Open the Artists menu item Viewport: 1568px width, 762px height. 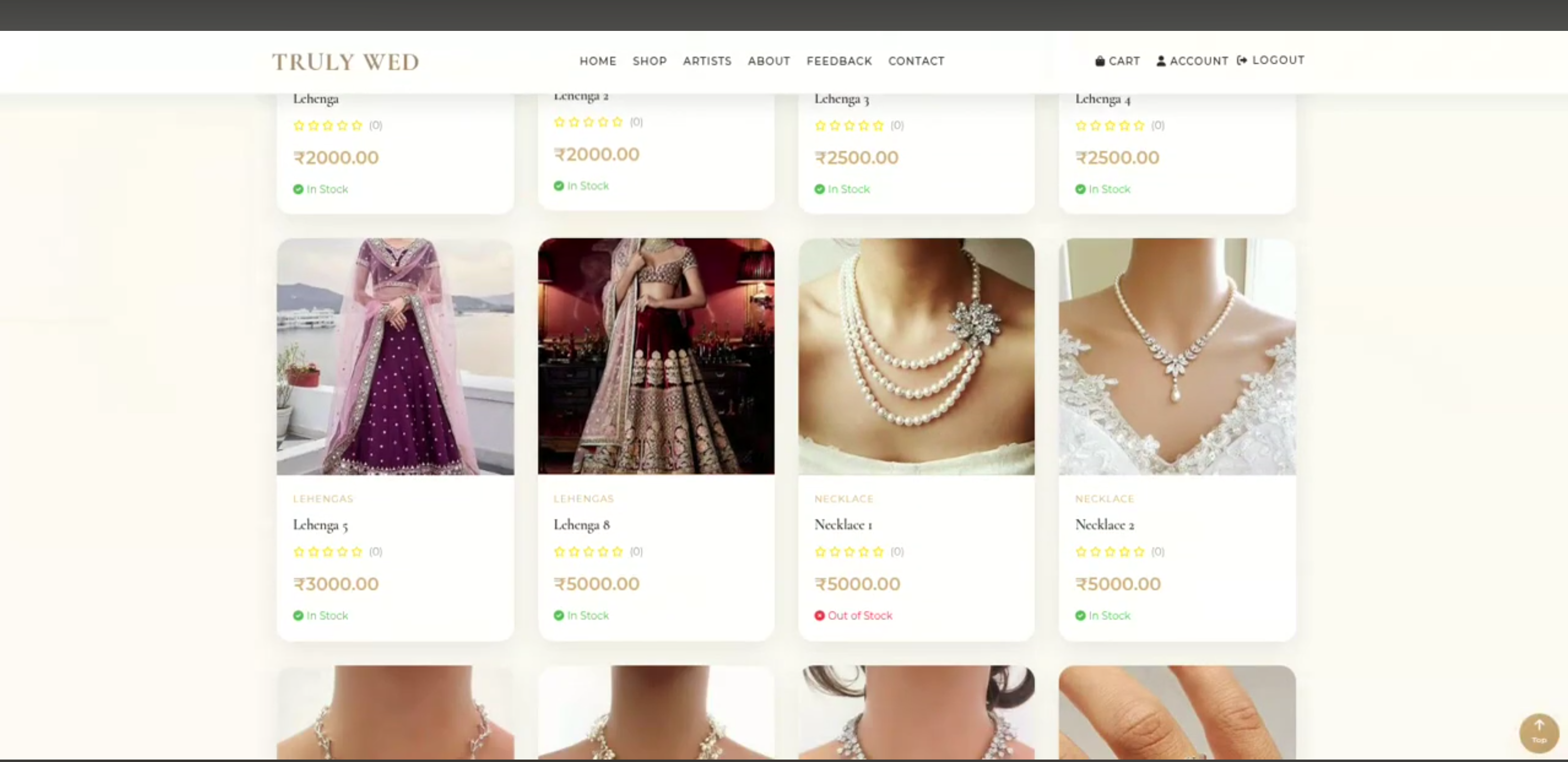point(707,61)
